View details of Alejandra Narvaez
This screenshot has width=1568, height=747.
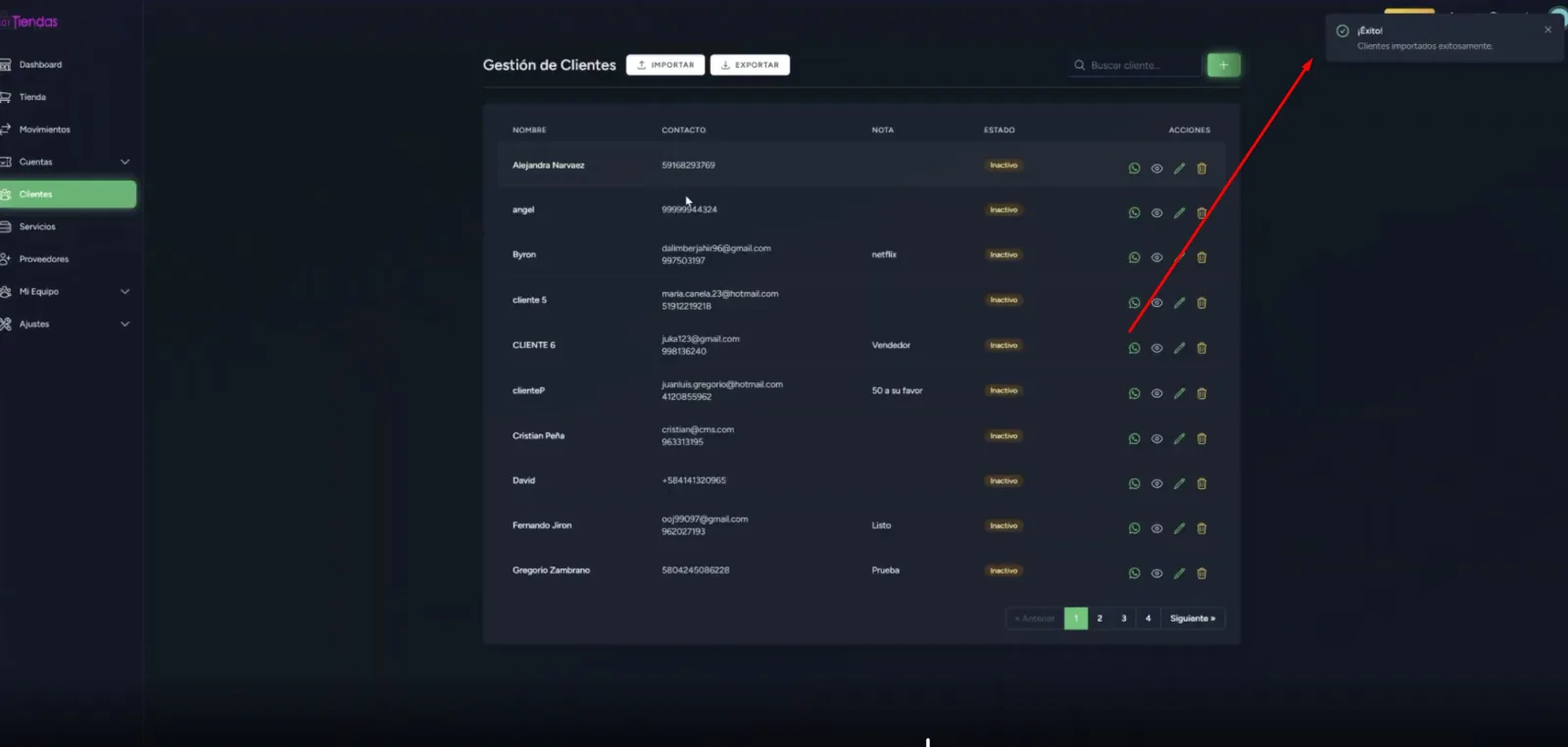[1156, 169]
